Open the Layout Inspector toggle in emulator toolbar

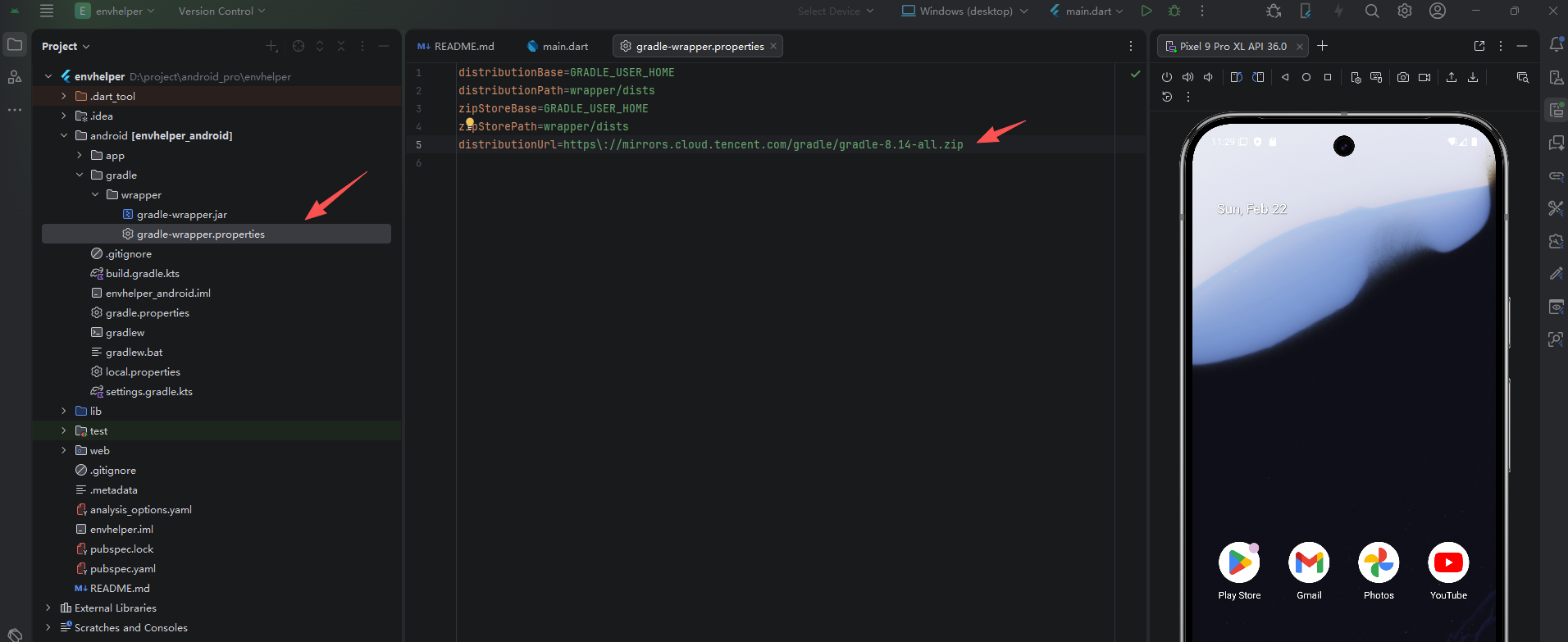(x=1522, y=77)
